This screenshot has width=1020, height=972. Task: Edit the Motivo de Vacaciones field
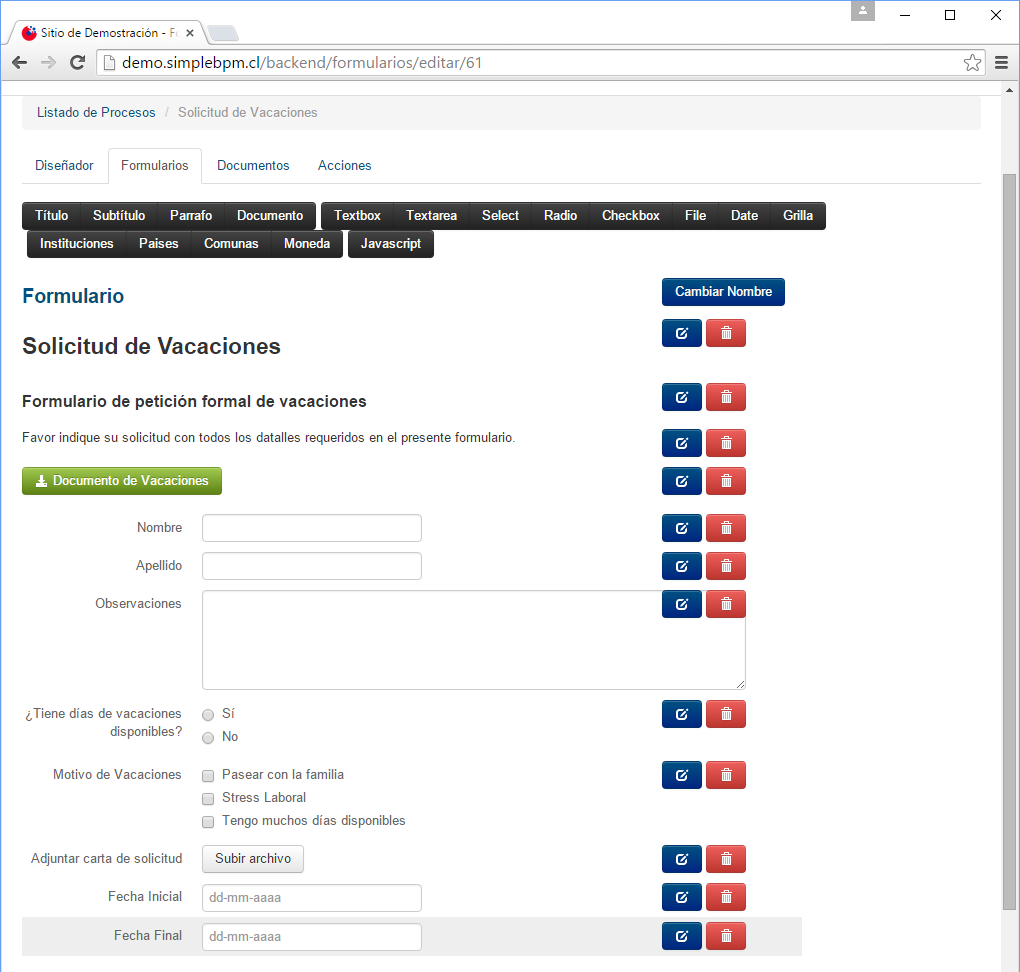point(682,775)
